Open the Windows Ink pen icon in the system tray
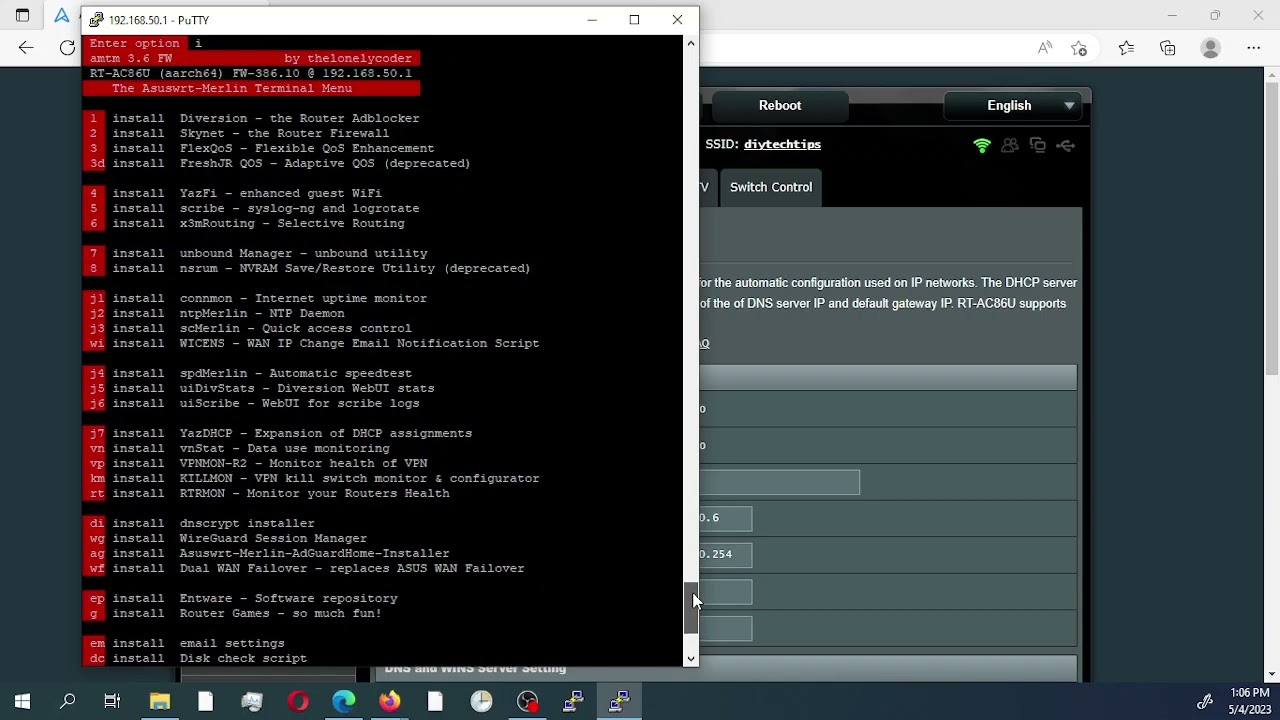Screen dimensions: 1280x720 click(1205, 702)
